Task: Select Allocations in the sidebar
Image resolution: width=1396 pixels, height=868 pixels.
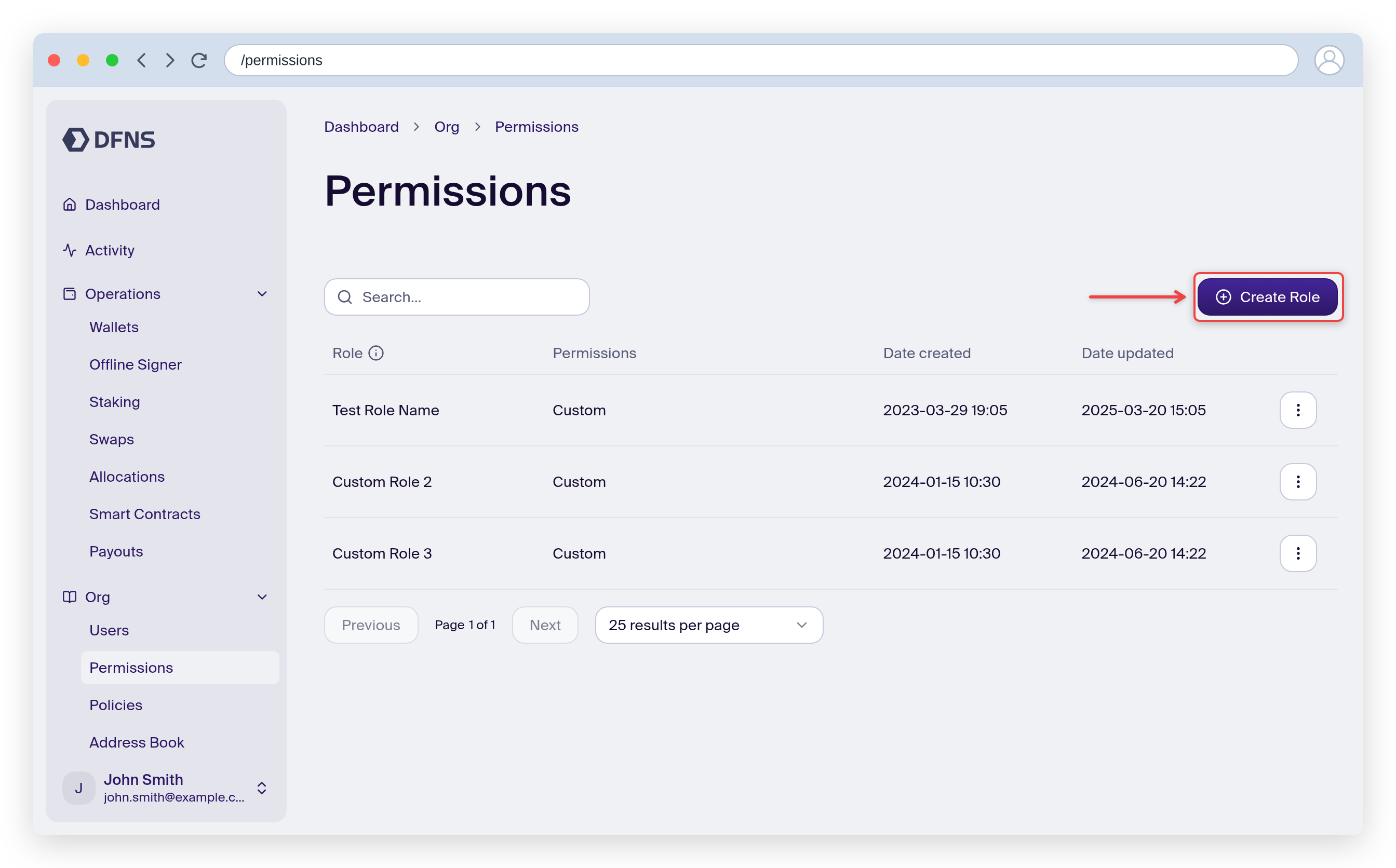Action: pyautogui.click(x=127, y=477)
